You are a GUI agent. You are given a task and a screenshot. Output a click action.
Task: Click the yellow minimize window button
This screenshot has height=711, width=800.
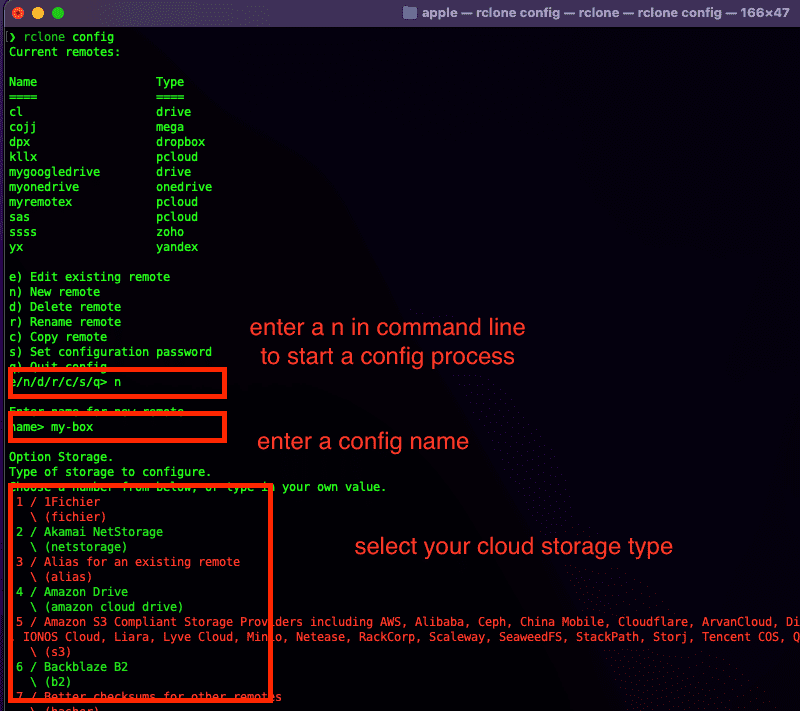pos(38,13)
